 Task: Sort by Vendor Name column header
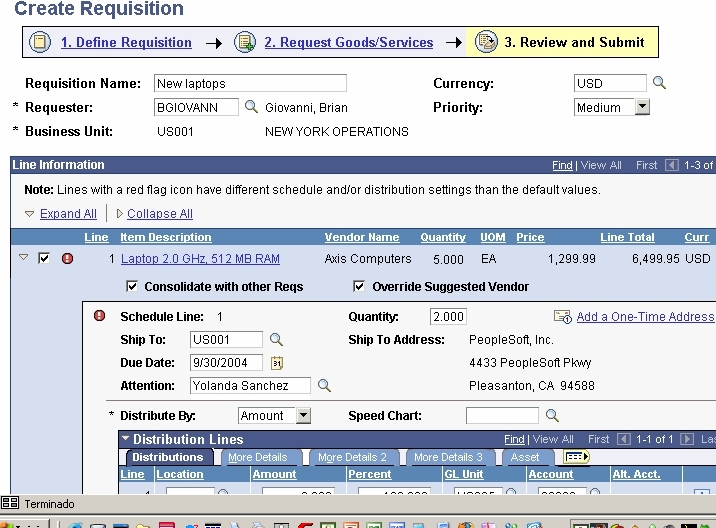[x=362, y=237]
